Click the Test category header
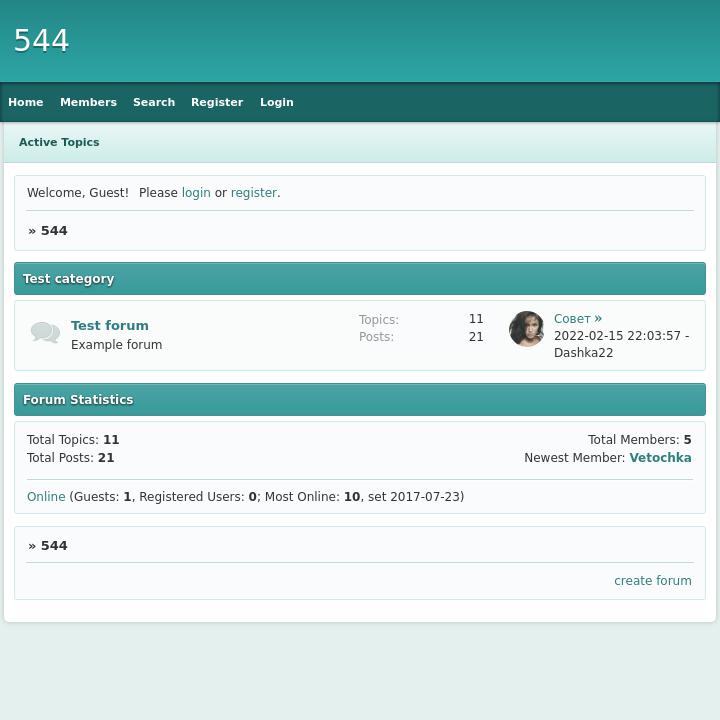 (x=69, y=279)
